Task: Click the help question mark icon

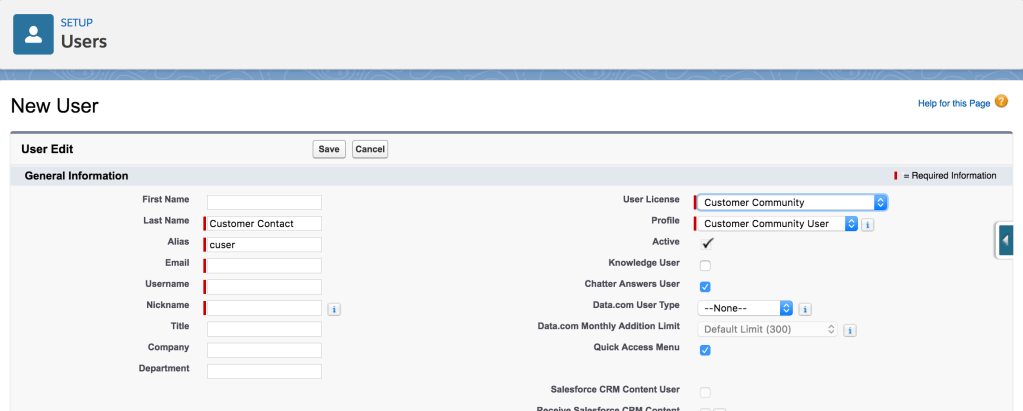Action: (1001, 102)
